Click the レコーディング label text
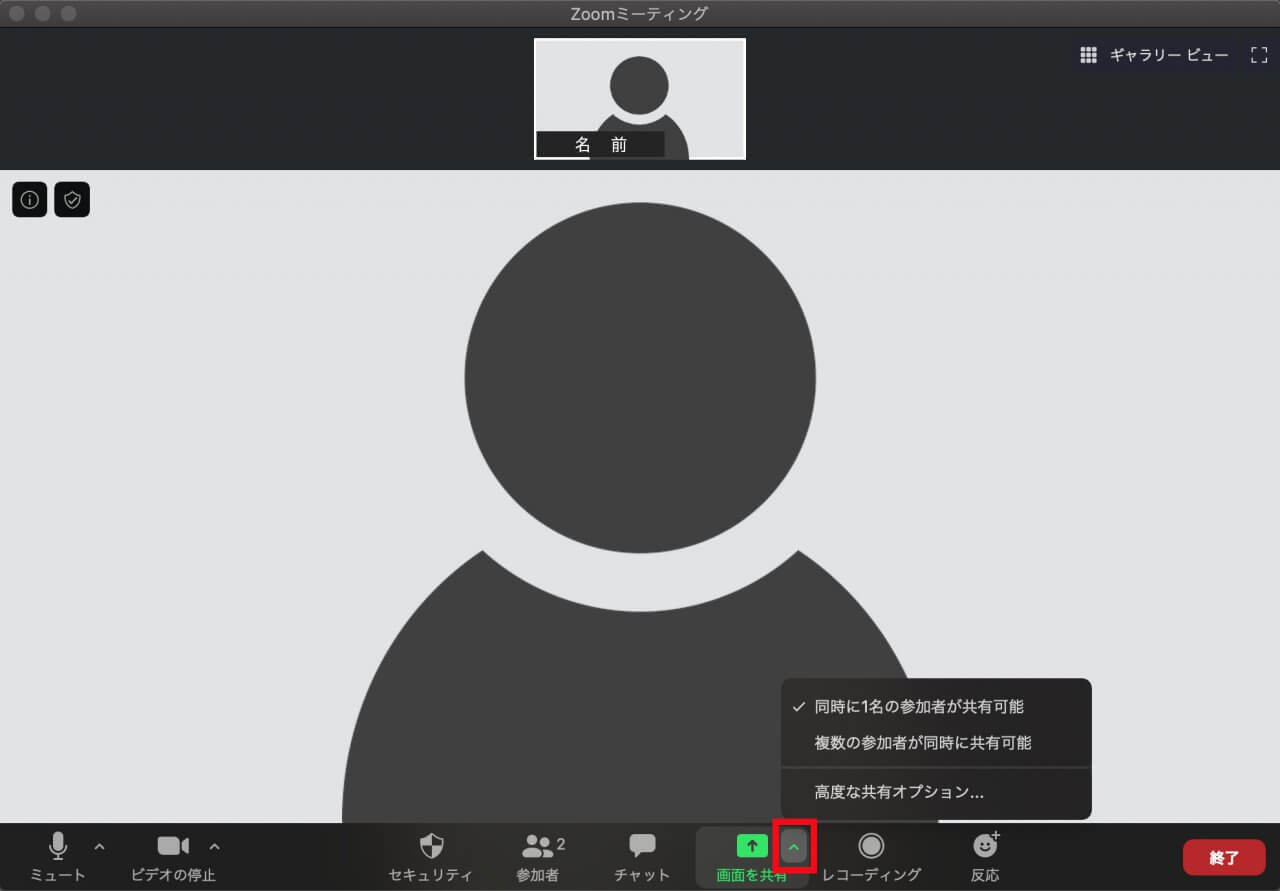 click(871, 875)
